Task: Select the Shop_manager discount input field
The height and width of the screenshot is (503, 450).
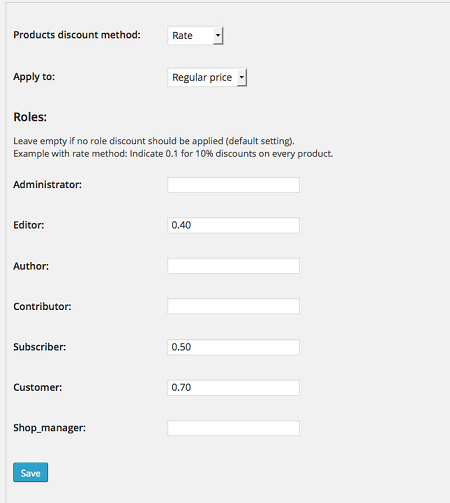Action: [x=233, y=428]
